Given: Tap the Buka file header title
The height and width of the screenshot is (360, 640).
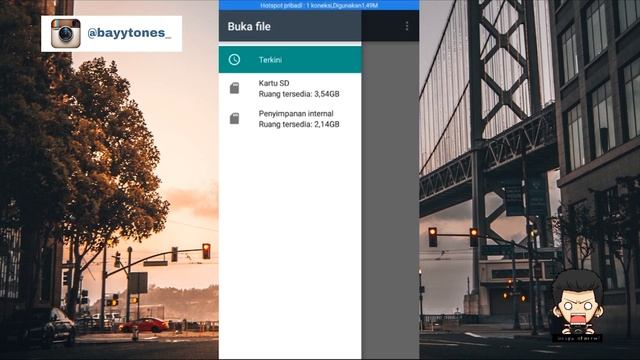Looking at the screenshot, I should tap(249, 27).
